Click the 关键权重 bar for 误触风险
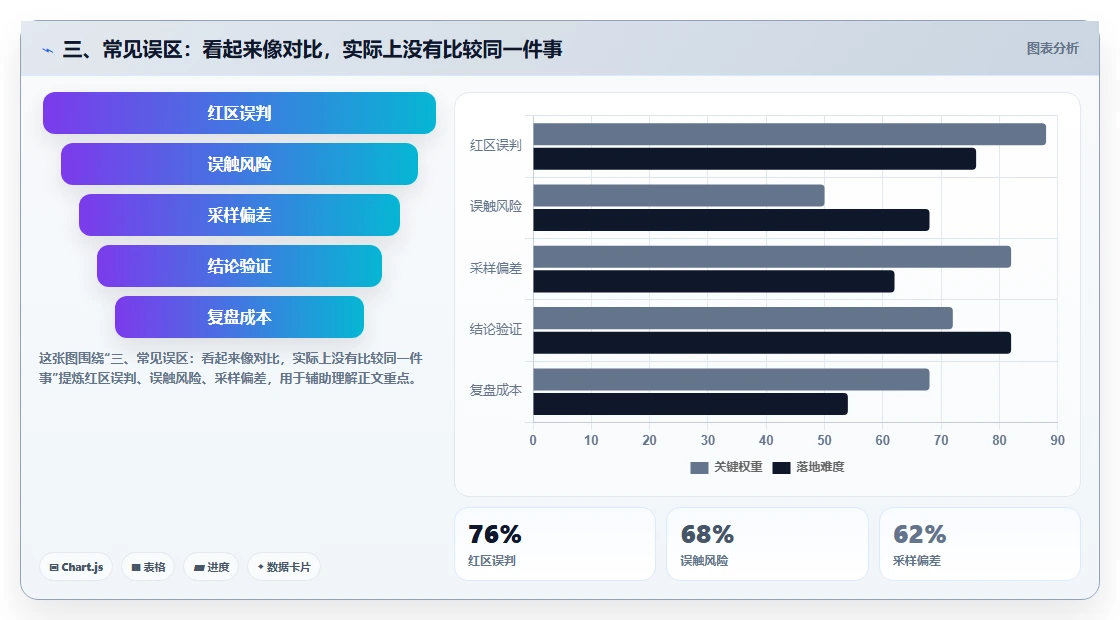This screenshot has width=1120, height=620. point(679,196)
